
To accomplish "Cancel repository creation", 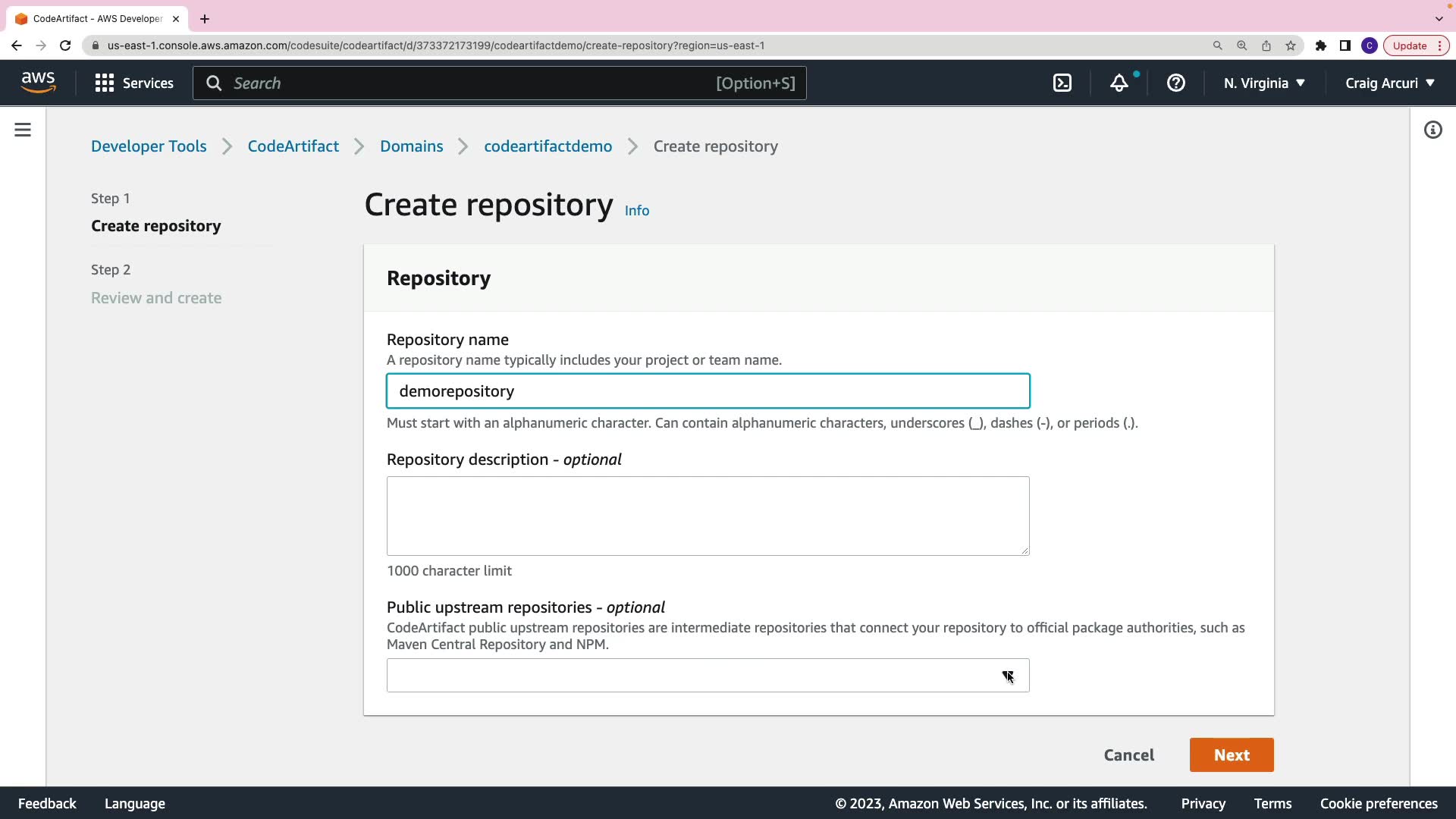I will tap(1128, 755).
